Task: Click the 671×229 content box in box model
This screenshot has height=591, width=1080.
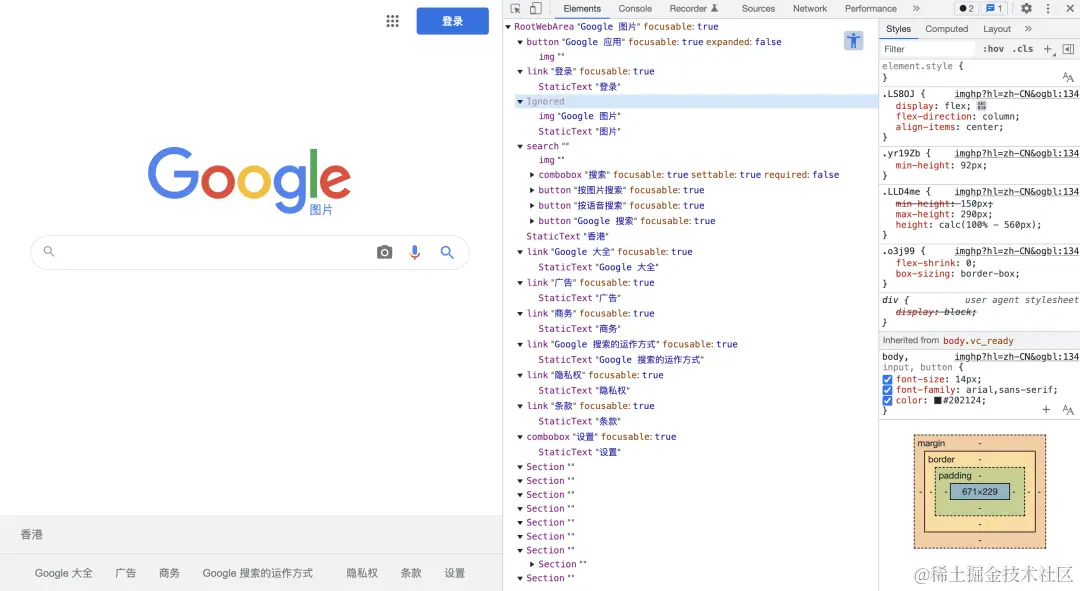Action: pos(979,492)
